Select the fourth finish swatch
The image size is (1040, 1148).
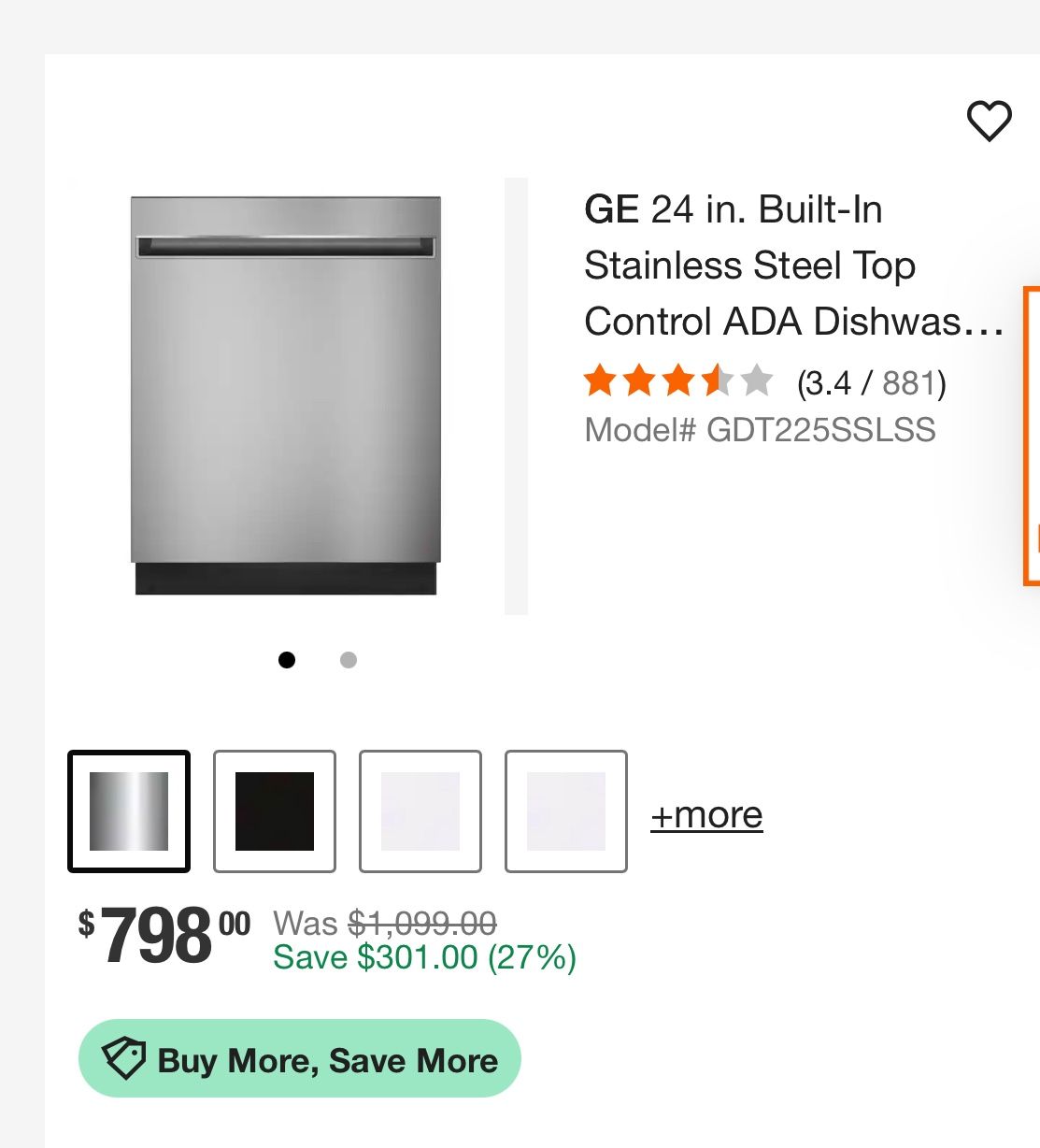click(565, 811)
